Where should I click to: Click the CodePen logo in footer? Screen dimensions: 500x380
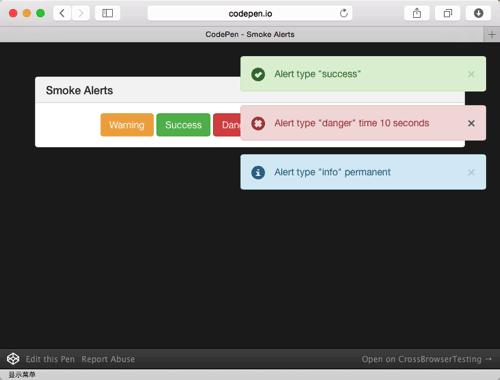tap(13, 359)
